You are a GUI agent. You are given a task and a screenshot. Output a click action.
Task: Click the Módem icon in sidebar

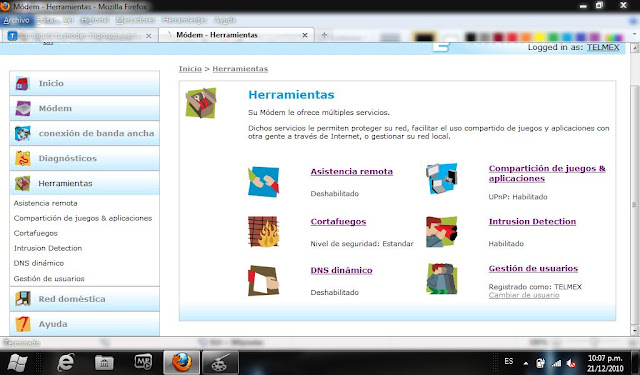pos(22,108)
